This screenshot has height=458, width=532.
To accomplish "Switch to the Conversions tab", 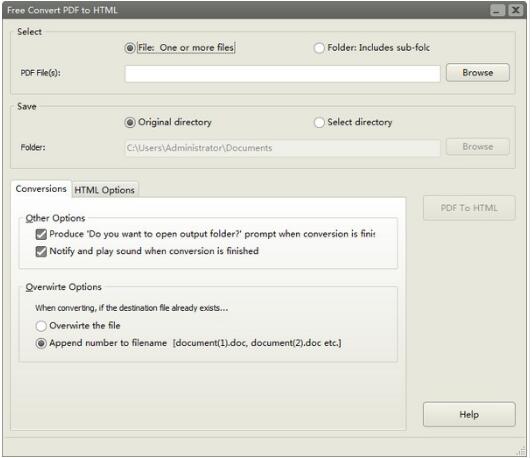I will pos(41,189).
